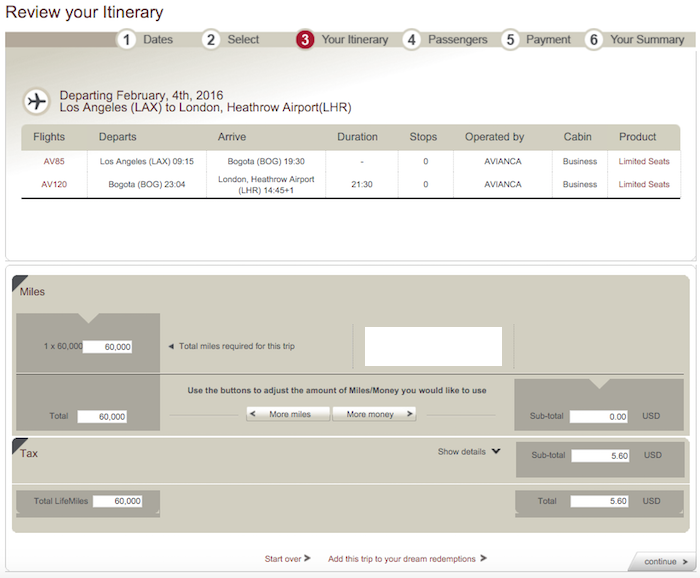Screen dimensions: 700x578
Task: Click the miles required 60,000 field
Action: (x=107, y=346)
